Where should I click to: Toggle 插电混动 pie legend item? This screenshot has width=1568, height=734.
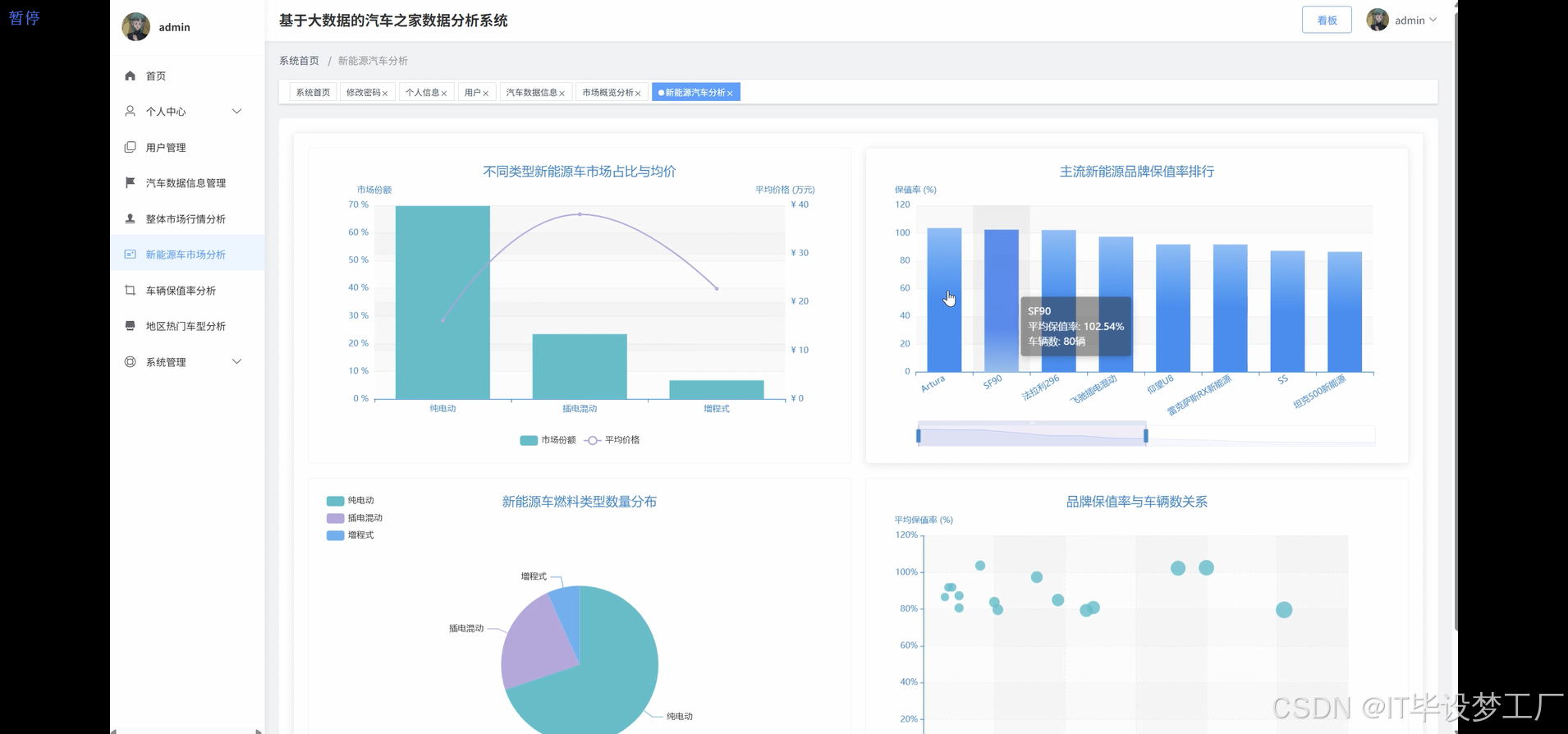point(355,518)
